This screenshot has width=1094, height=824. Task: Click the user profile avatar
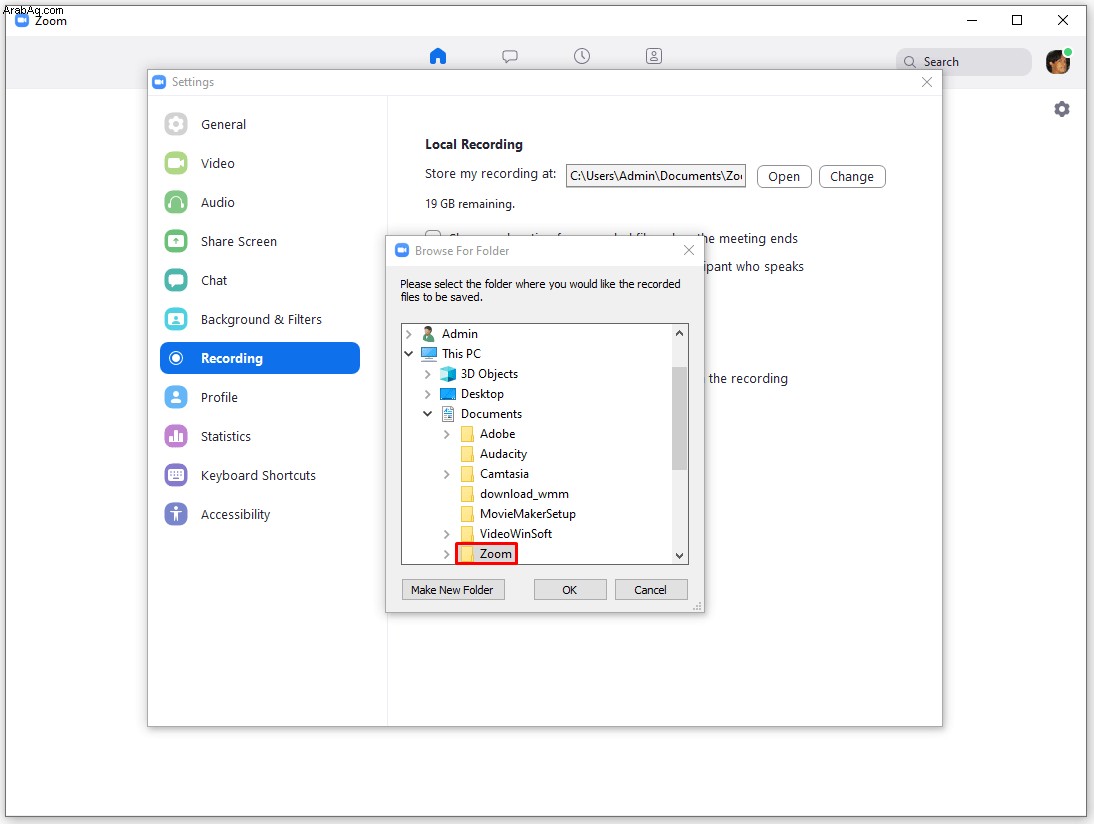[x=1058, y=62]
